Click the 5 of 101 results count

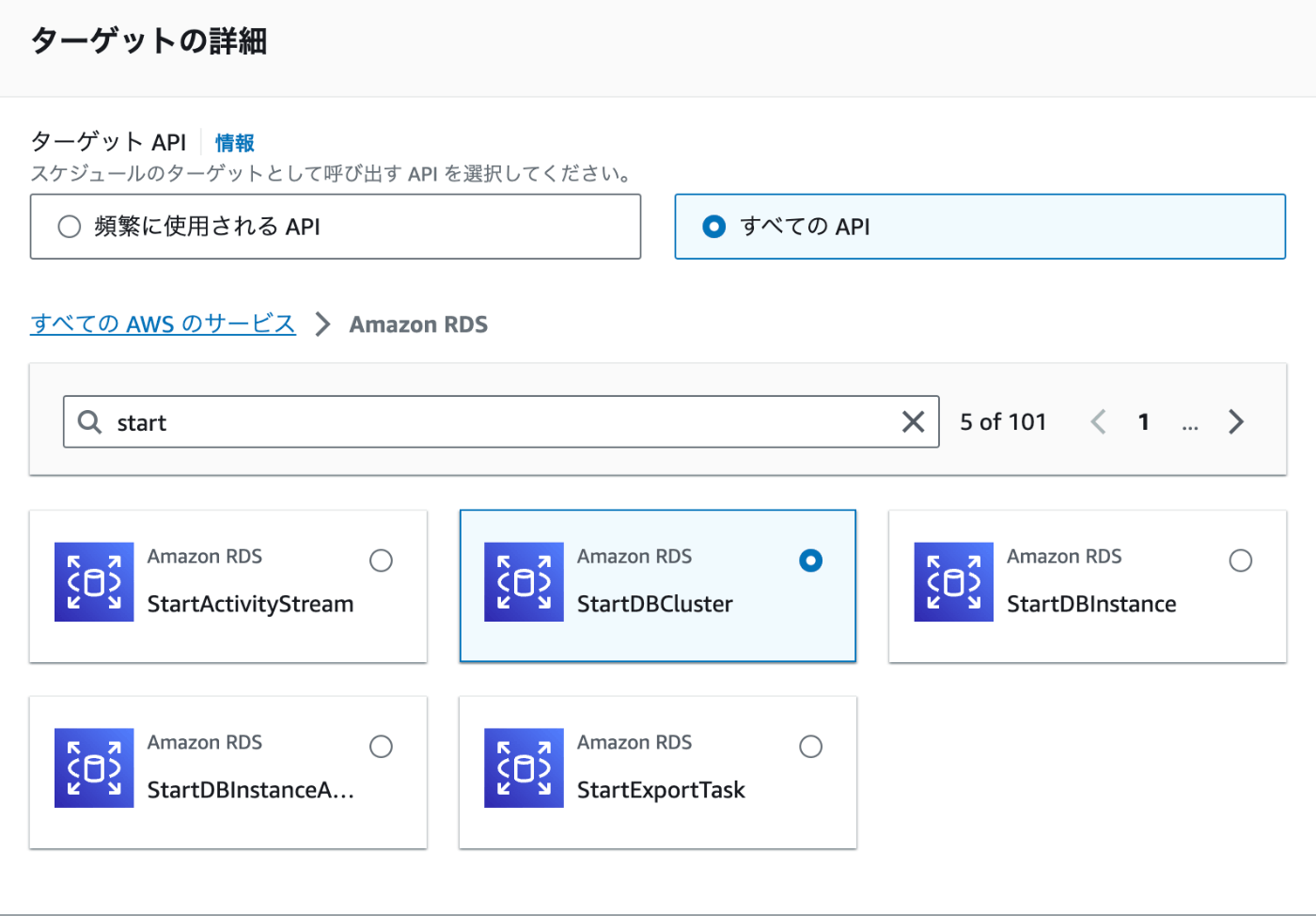click(1003, 422)
